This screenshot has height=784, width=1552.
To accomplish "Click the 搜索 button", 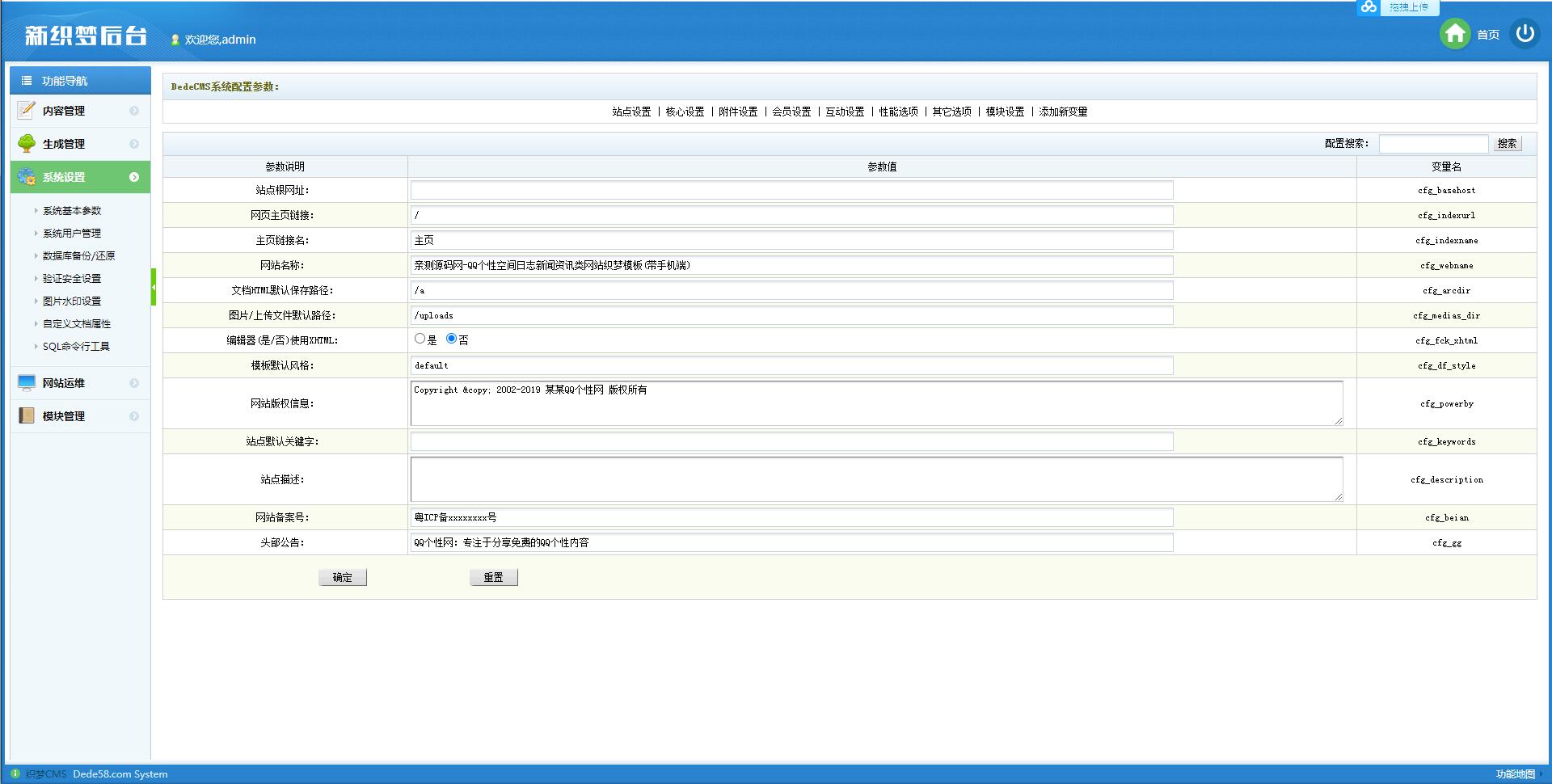I will point(1507,143).
